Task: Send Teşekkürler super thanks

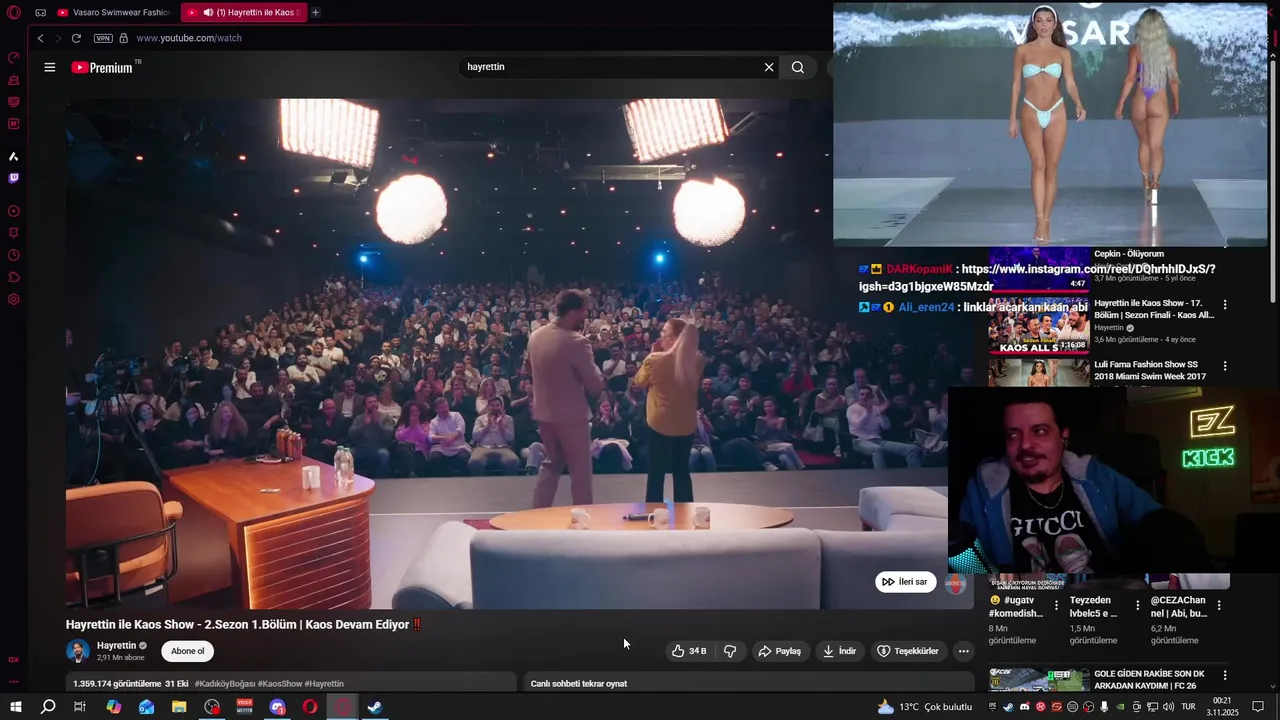Action: (x=908, y=651)
